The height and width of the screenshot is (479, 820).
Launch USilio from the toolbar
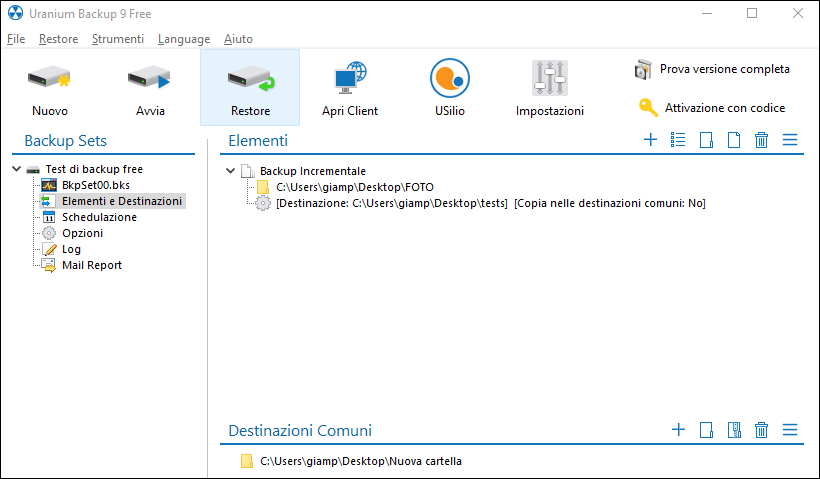[450, 88]
